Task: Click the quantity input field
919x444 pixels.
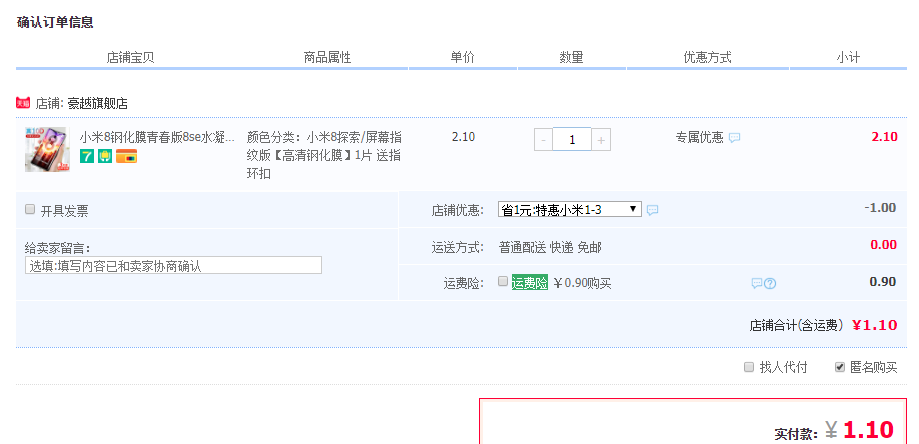Action: 572,140
